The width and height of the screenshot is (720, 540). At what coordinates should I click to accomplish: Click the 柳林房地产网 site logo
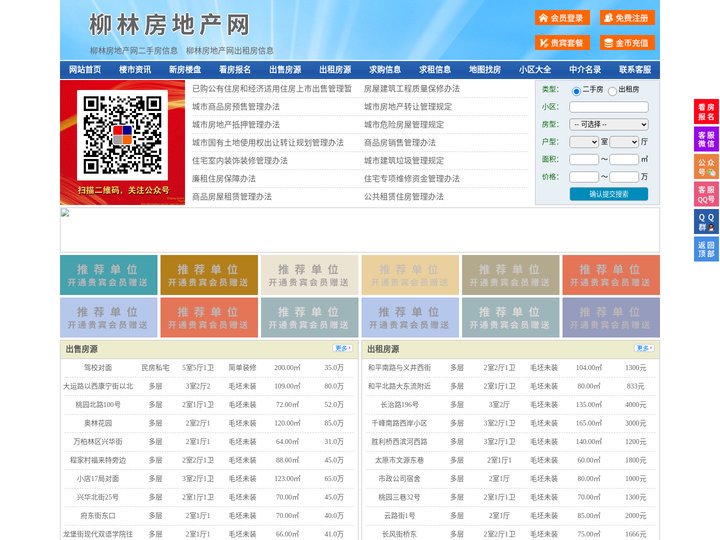click(169, 24)
